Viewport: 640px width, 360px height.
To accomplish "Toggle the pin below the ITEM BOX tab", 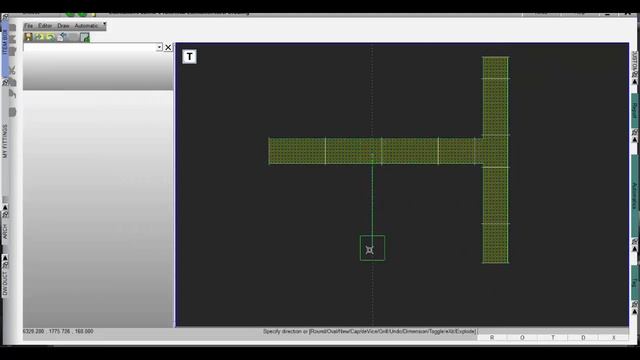I will (5, 83).
